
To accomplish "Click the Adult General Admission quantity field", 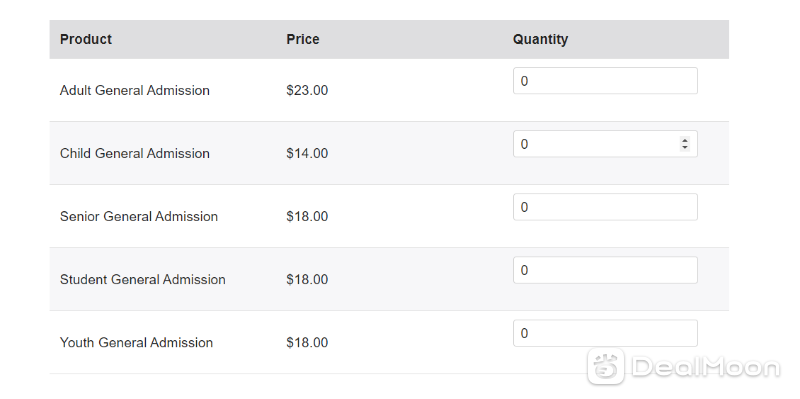I will tap(605, 81).
